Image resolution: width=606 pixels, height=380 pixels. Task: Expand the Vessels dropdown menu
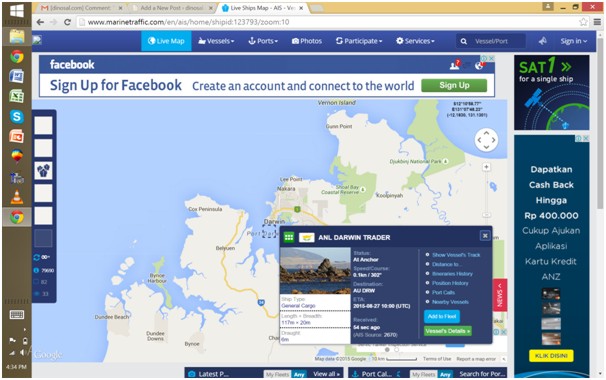pyautogui.click(x=216, y=41)
